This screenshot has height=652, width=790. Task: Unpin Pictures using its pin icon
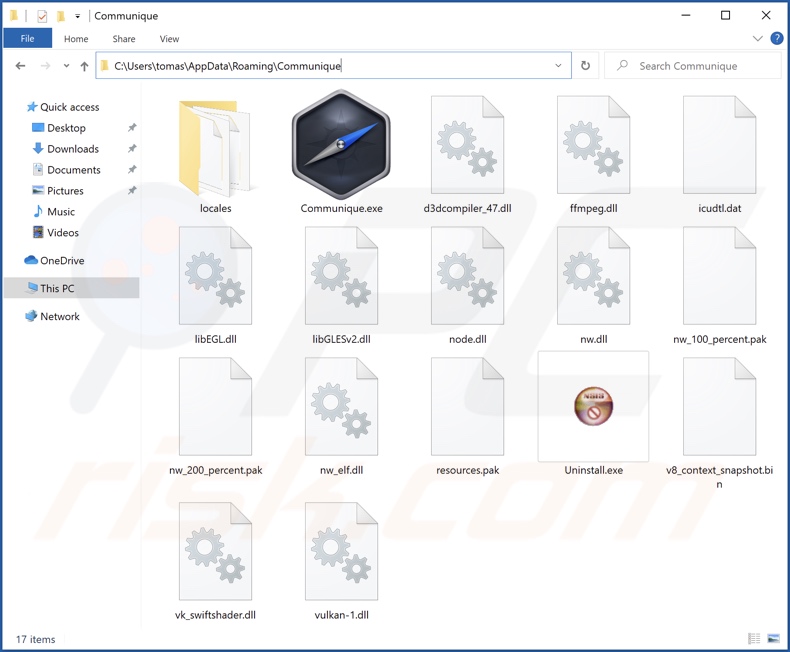132,190
